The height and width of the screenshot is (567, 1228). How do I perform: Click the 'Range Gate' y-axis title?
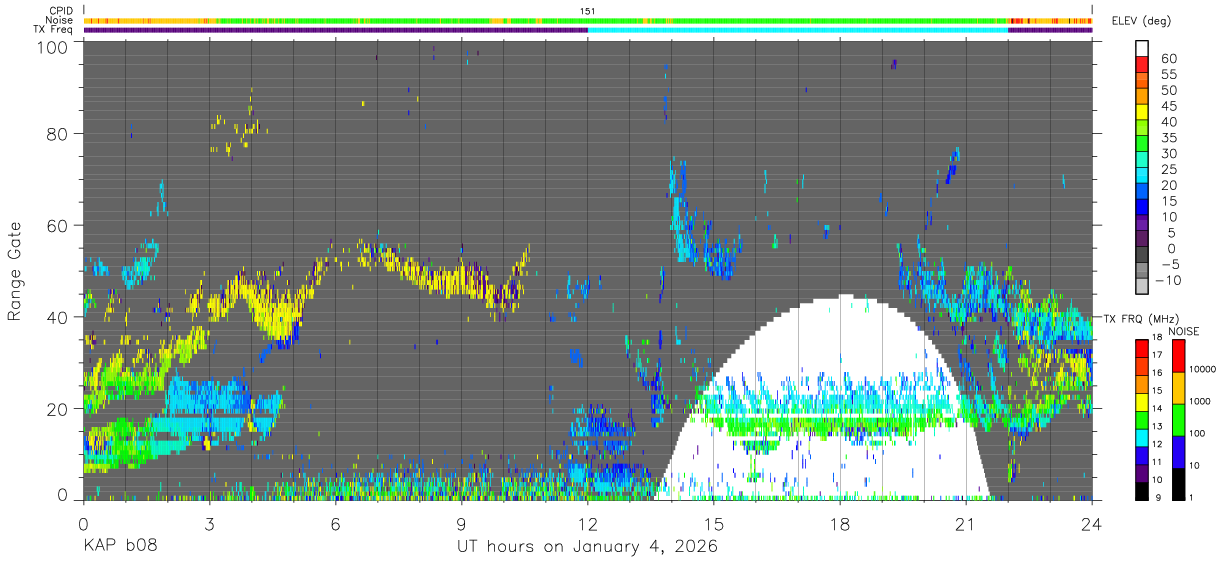[15, 271]
